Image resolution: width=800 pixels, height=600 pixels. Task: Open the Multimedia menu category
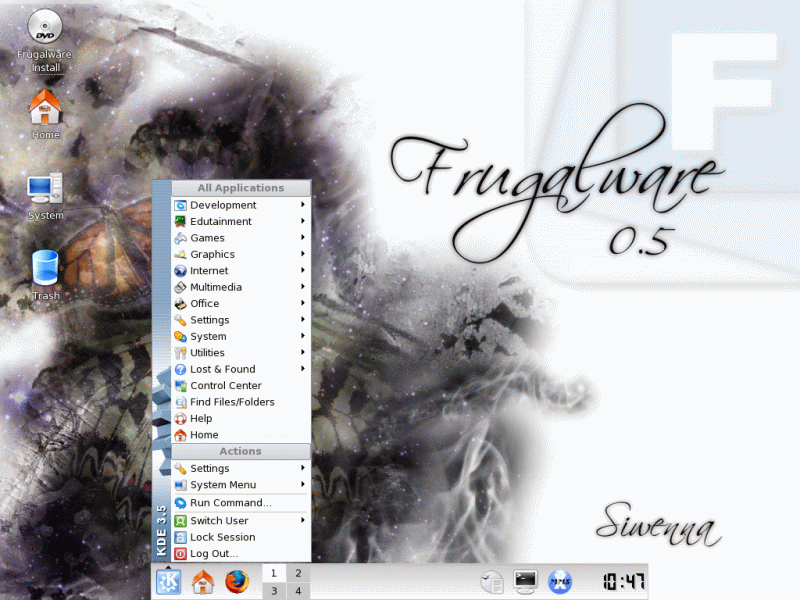pyautogui.click(x=241, y=287)
